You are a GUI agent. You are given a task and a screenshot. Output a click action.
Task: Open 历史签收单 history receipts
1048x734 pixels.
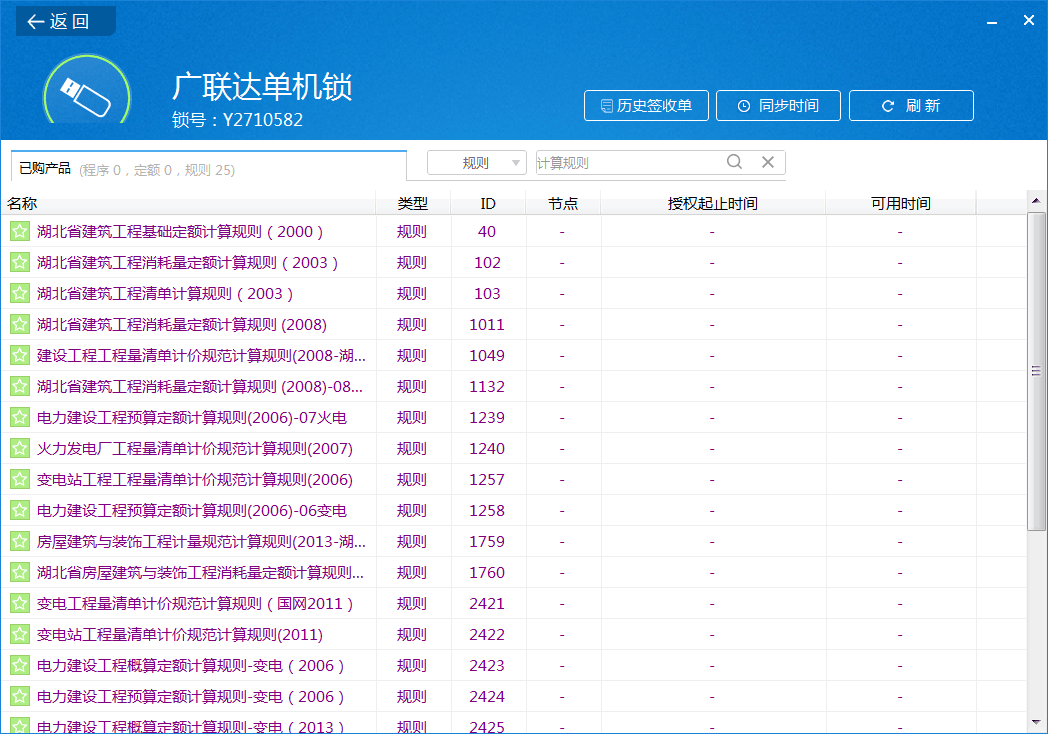646,106
